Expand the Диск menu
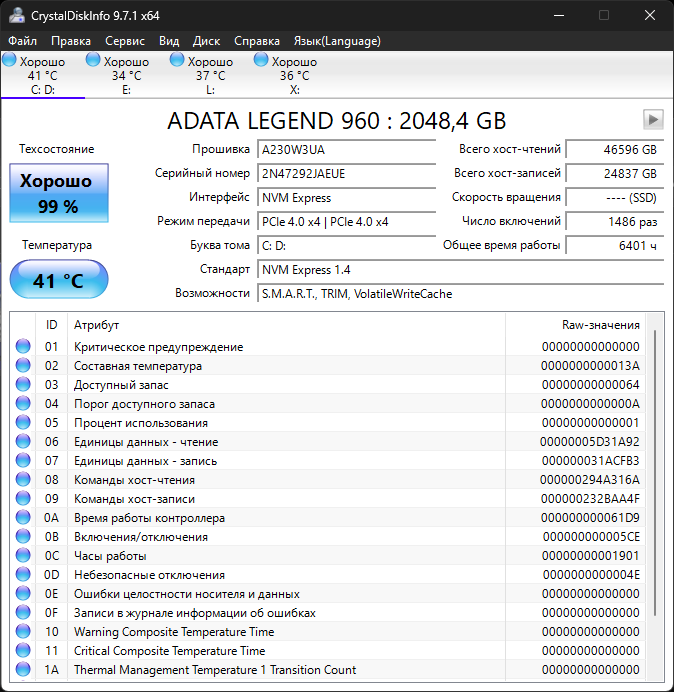 206,41
